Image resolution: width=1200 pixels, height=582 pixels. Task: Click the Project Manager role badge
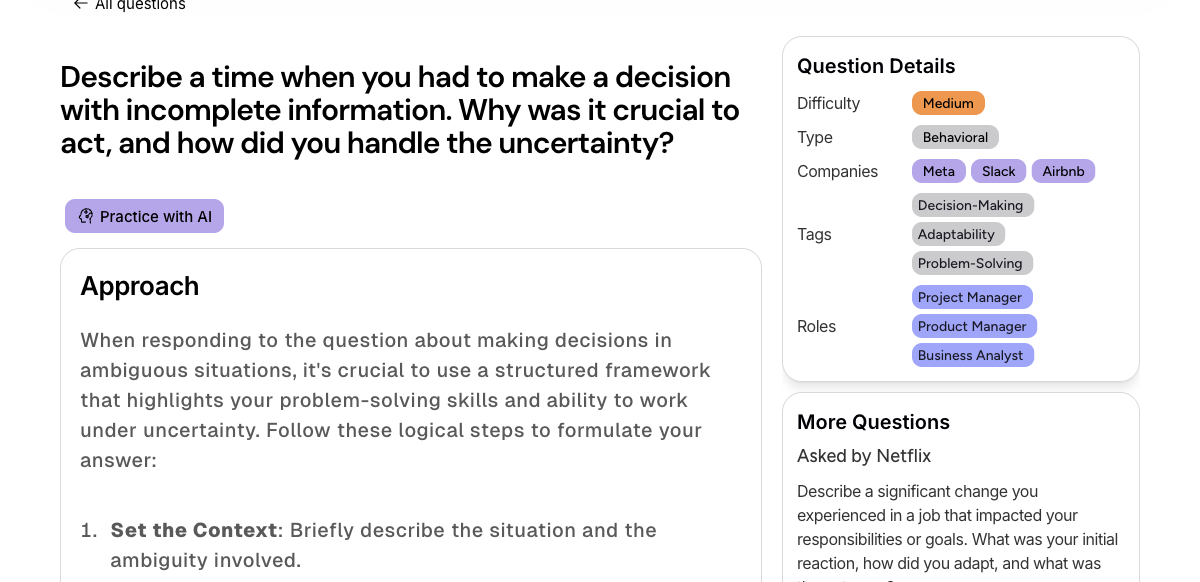click(x=972, y=297)
